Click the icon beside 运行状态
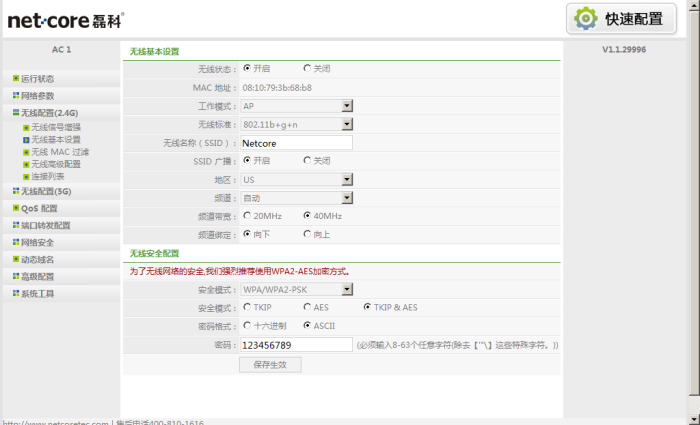 16,79
